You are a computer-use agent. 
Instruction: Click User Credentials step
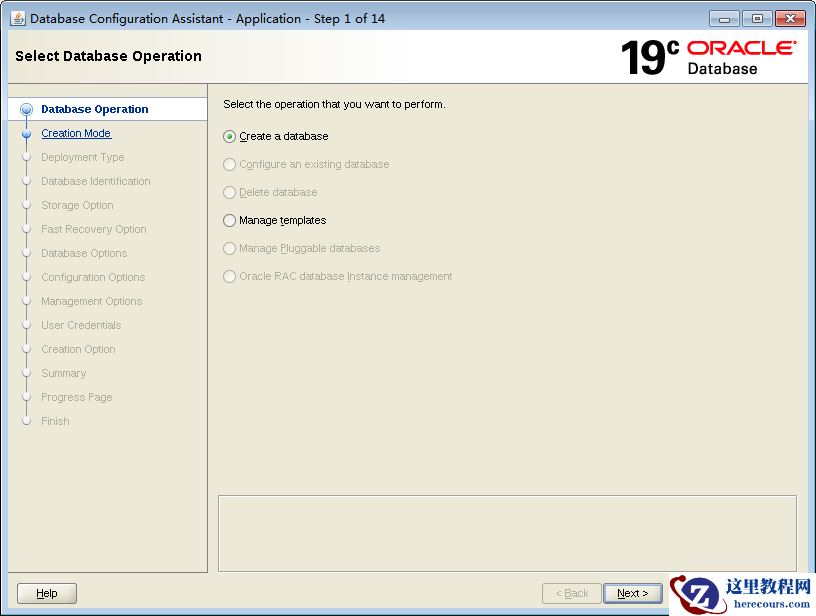pyautogui.click(x=81, y=325)
